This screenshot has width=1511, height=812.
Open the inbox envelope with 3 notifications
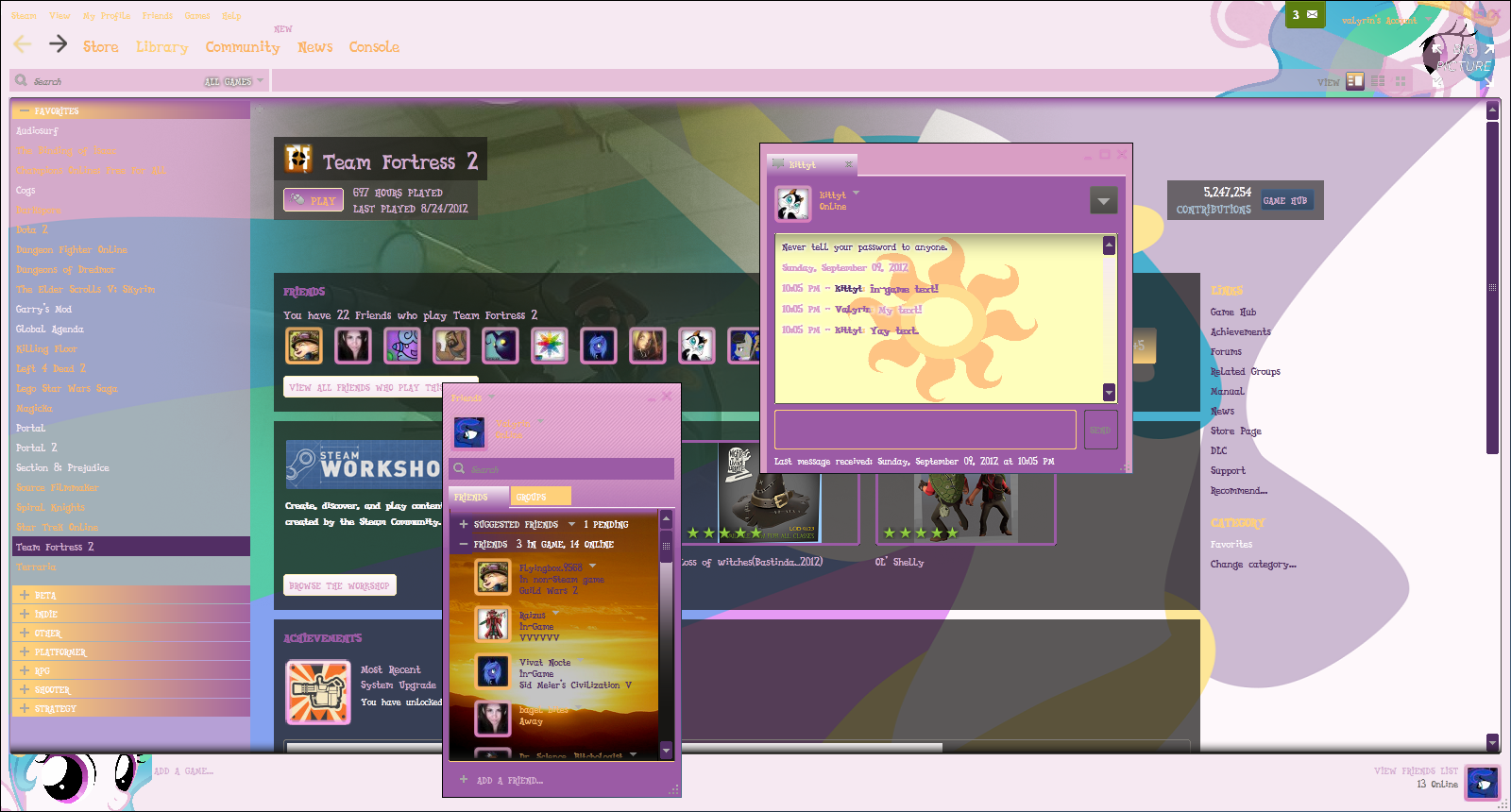[x=1305, y=15]
